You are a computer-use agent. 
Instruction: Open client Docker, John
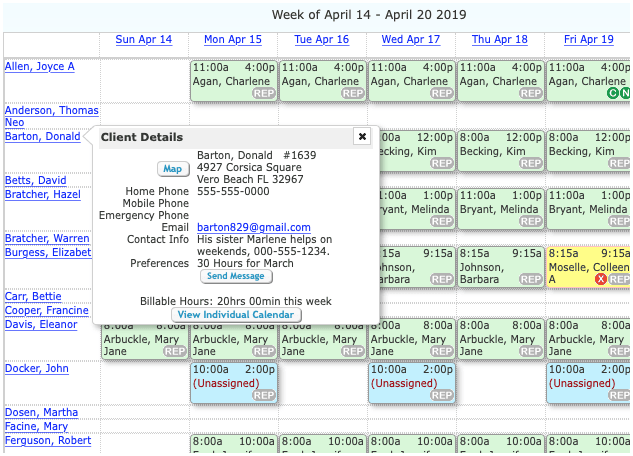pos(37,368)
